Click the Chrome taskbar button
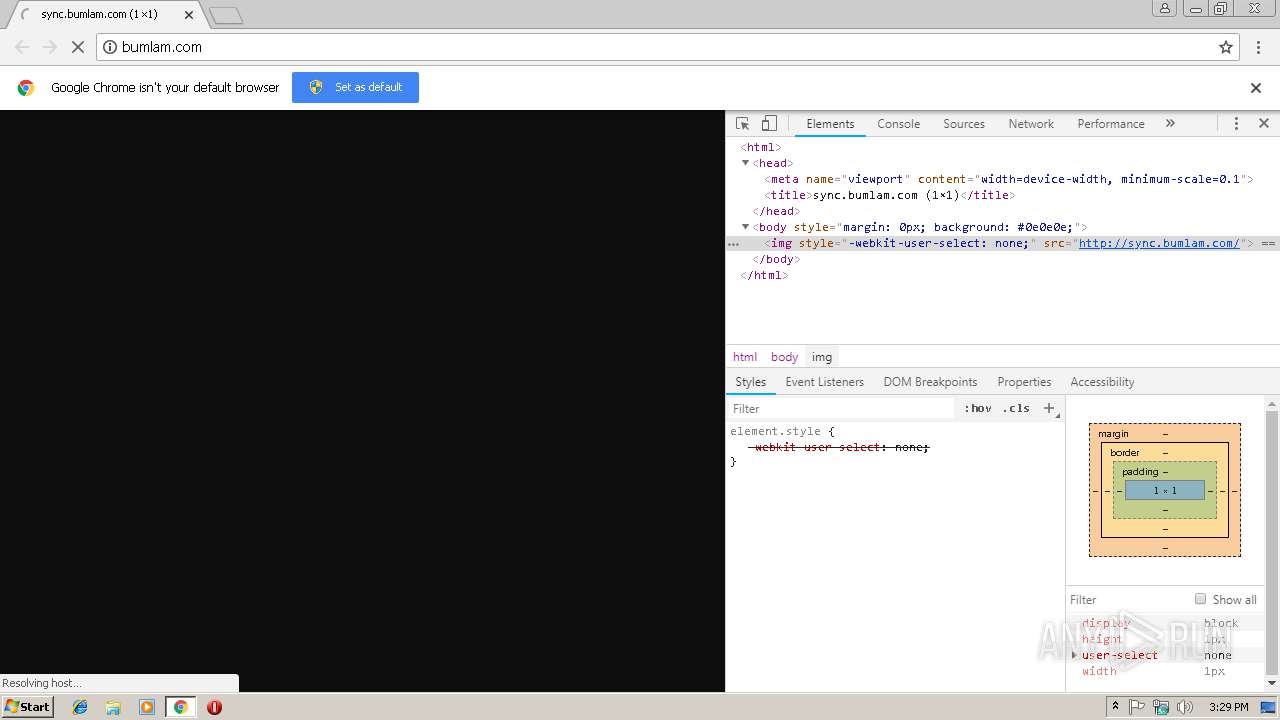 (x=180, y=707)
